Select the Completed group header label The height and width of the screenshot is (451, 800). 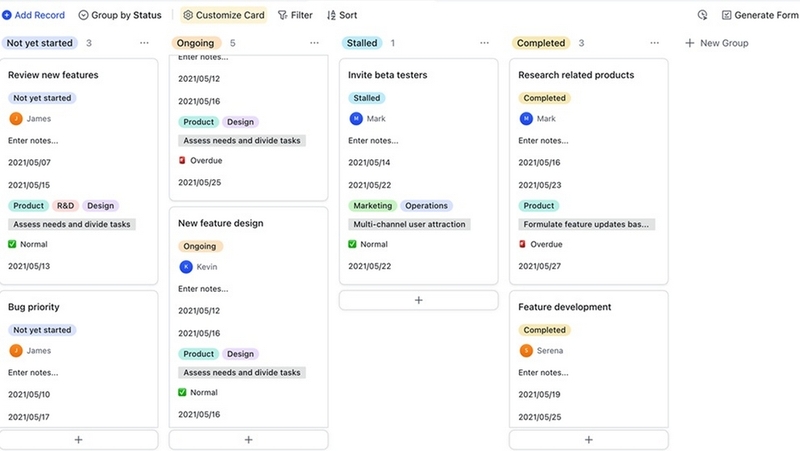(x=541, y=43)
